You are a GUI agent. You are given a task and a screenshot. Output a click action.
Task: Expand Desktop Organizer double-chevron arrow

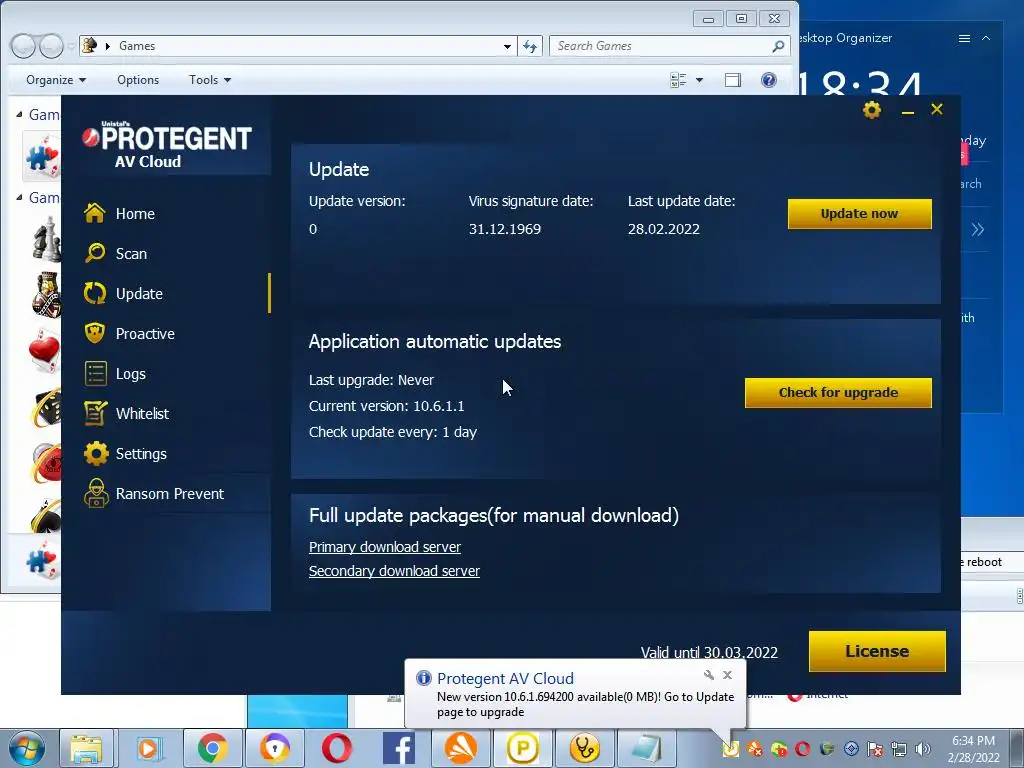978,229
